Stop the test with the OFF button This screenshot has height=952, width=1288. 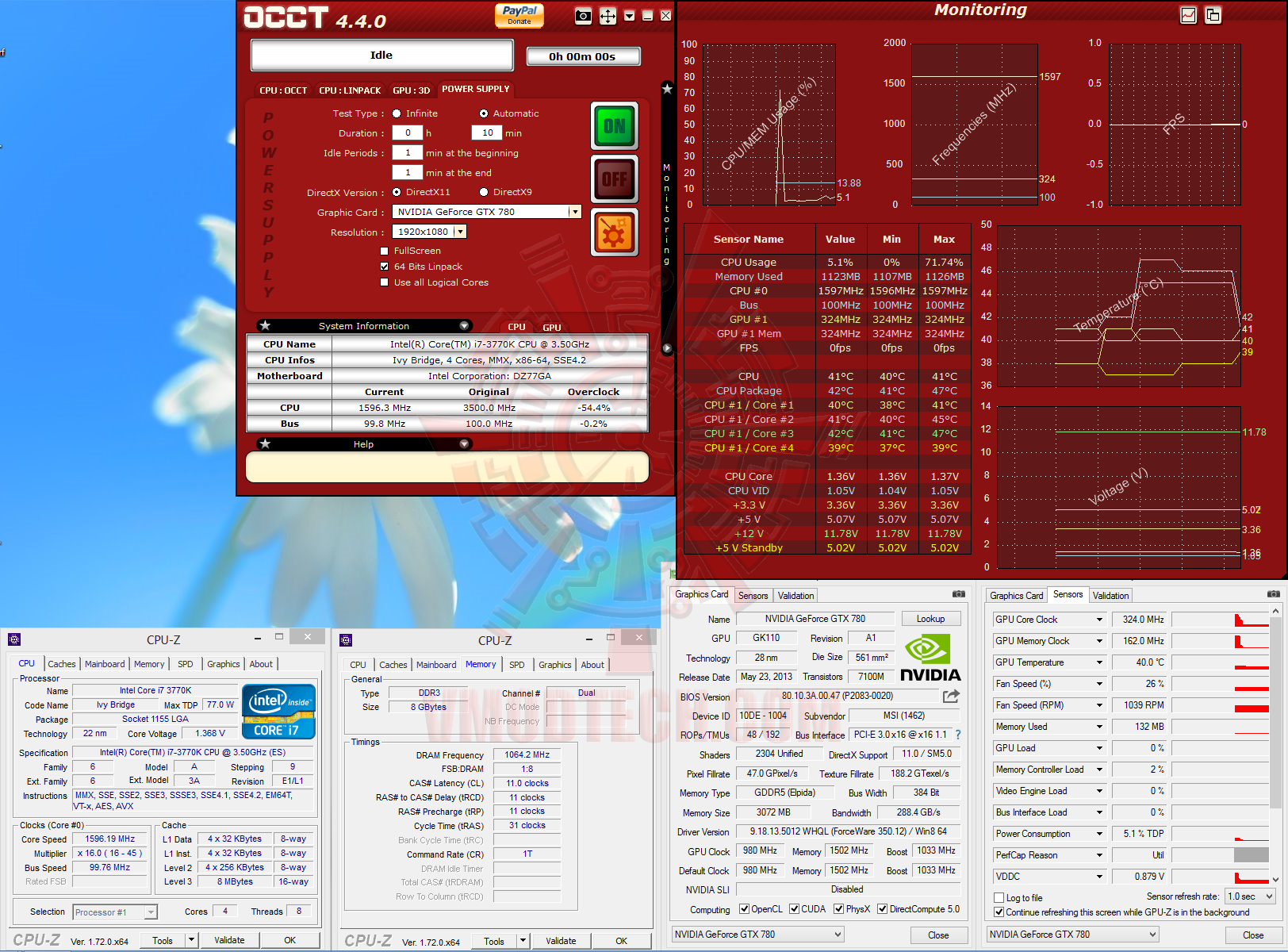pyautogui.click(x=615, y=178)
